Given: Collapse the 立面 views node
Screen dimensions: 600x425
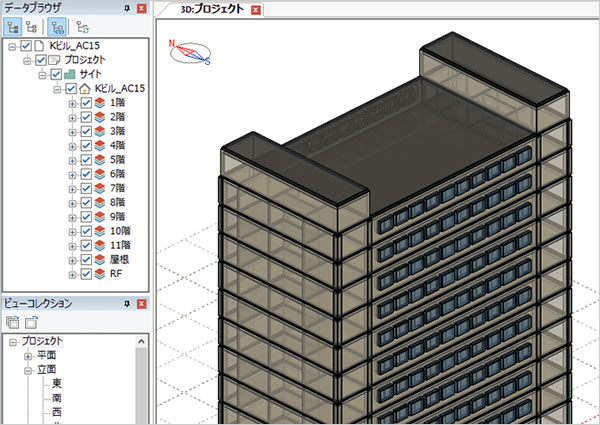Looking at the screenshot, I should click(28, 370).
